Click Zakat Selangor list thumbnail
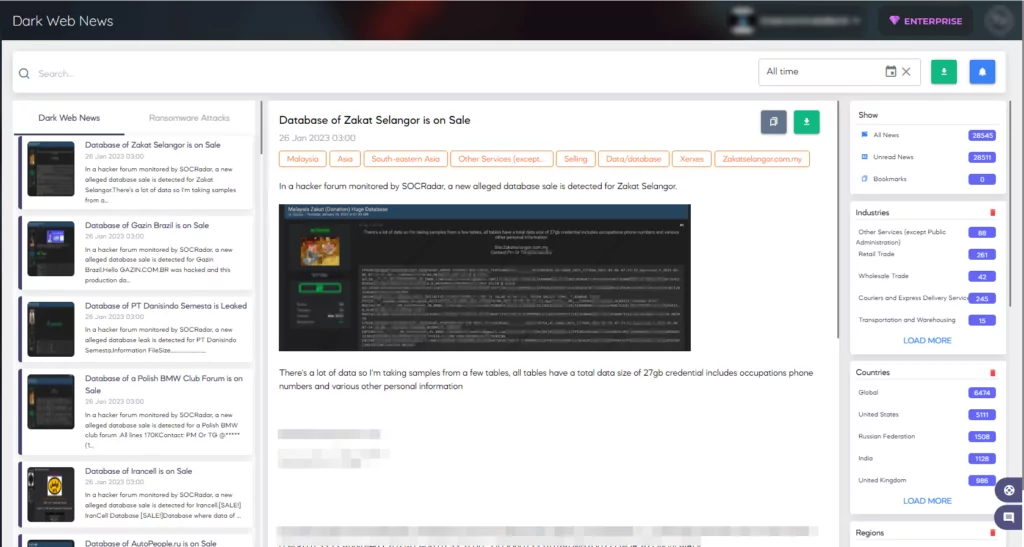 coord(51,169)
